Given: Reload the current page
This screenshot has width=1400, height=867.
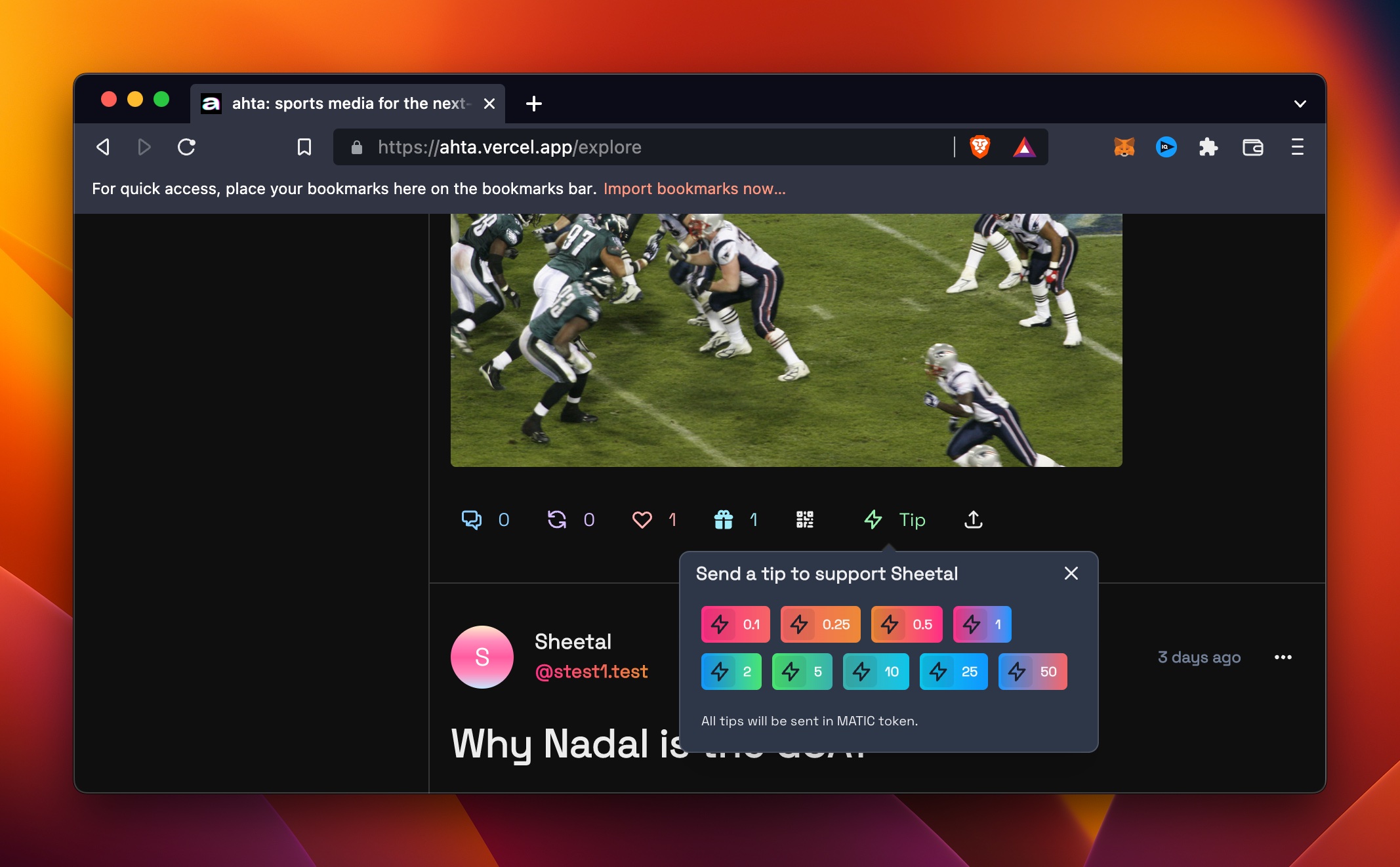Looking at the screenshot, I should click(x=187, y=147).
